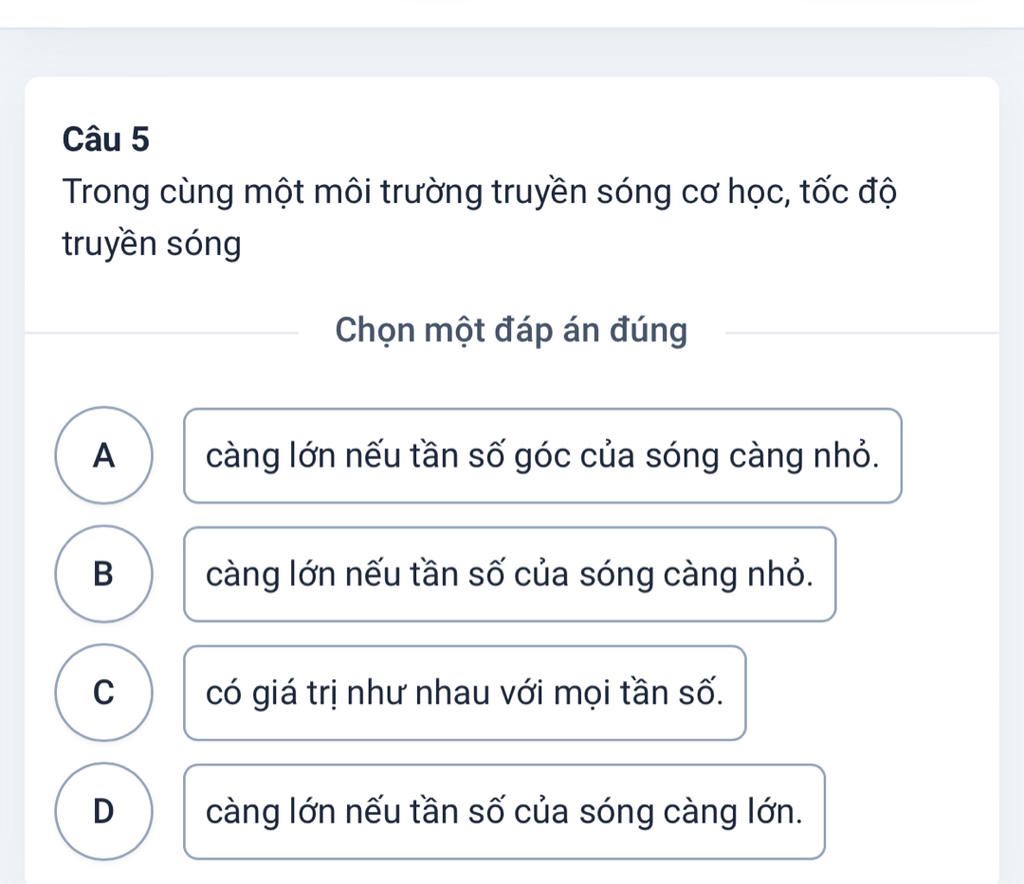Mark the round D option button
This screenshot has height=884, width=1024.
point(104,812)
